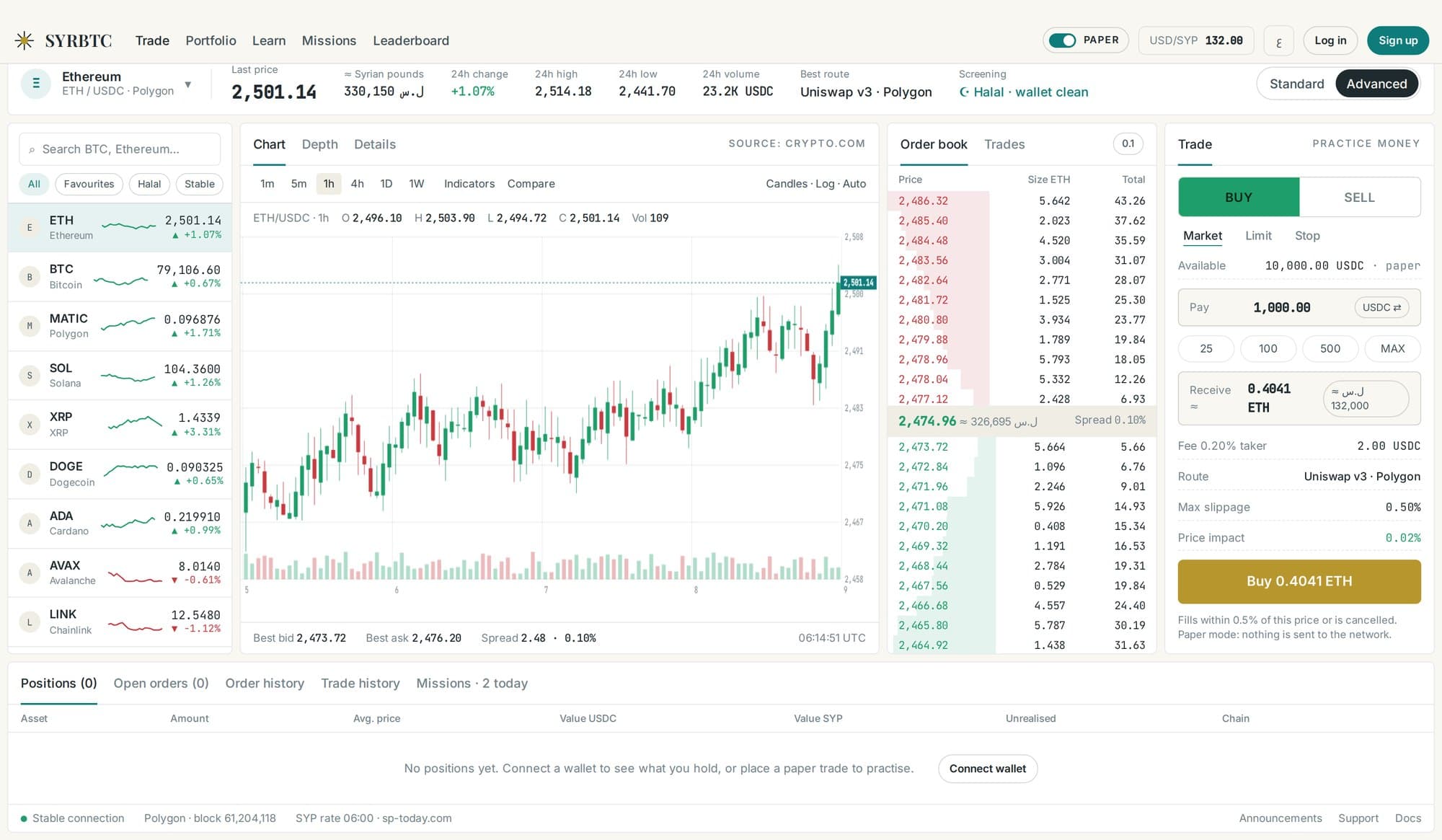Open the Docs link in footer

pyautogui.click(x=1407, y=818)
